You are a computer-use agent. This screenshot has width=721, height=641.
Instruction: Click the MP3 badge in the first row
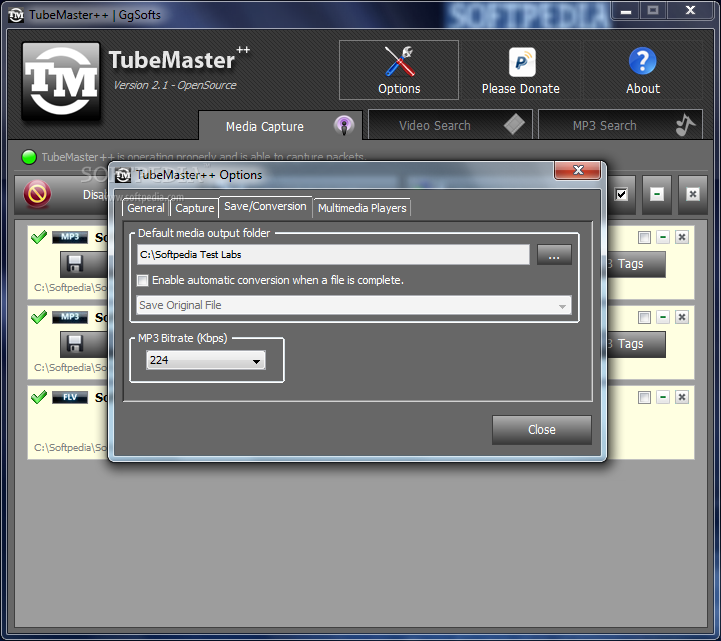coord(70,237)
